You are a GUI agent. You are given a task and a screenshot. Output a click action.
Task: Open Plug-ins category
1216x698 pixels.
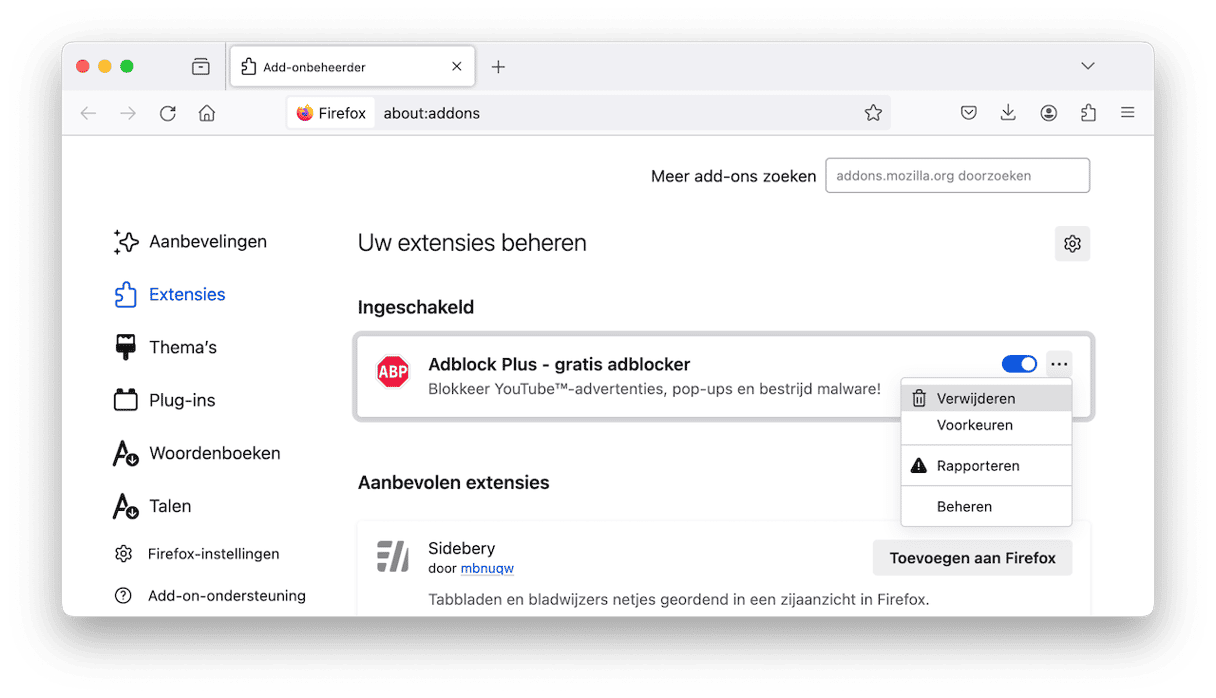click(165, 400)
